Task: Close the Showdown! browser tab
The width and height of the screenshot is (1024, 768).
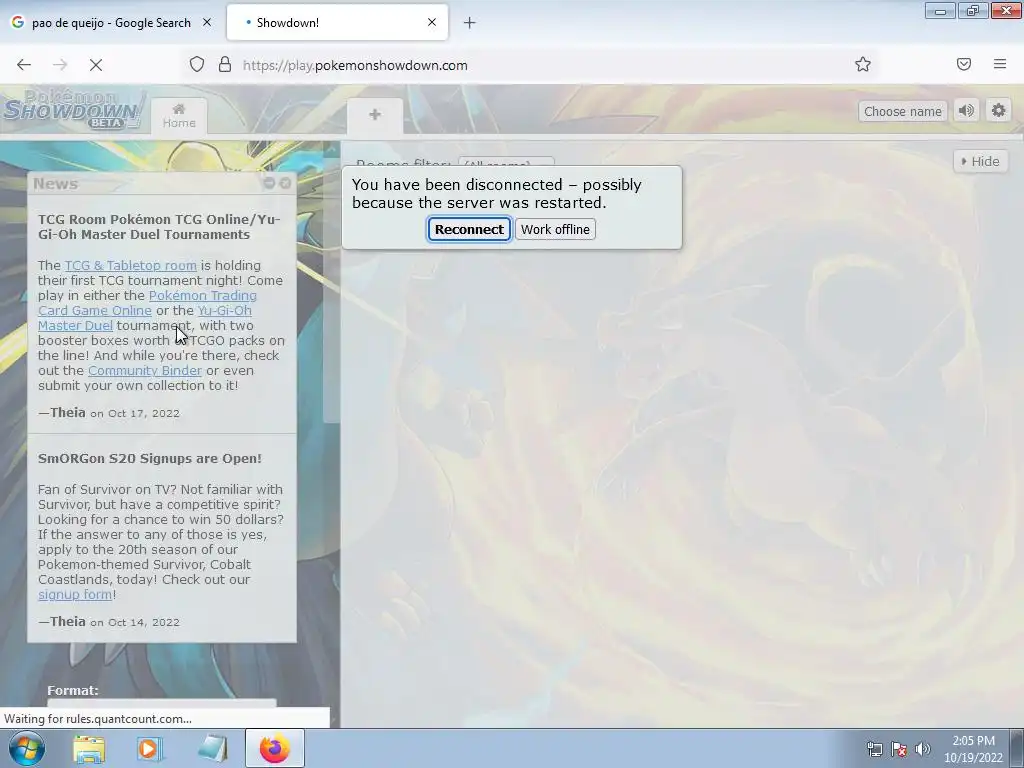Action: click(432, 22)
